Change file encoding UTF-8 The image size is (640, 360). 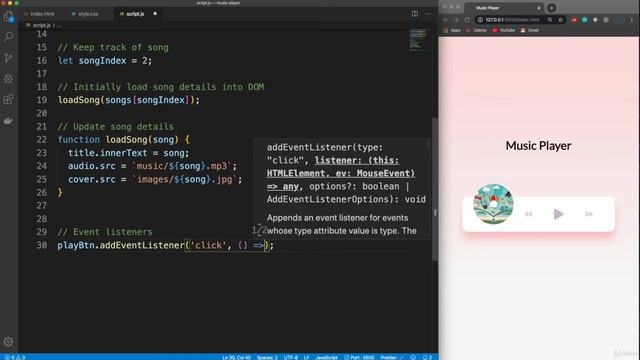click(291, 357)
